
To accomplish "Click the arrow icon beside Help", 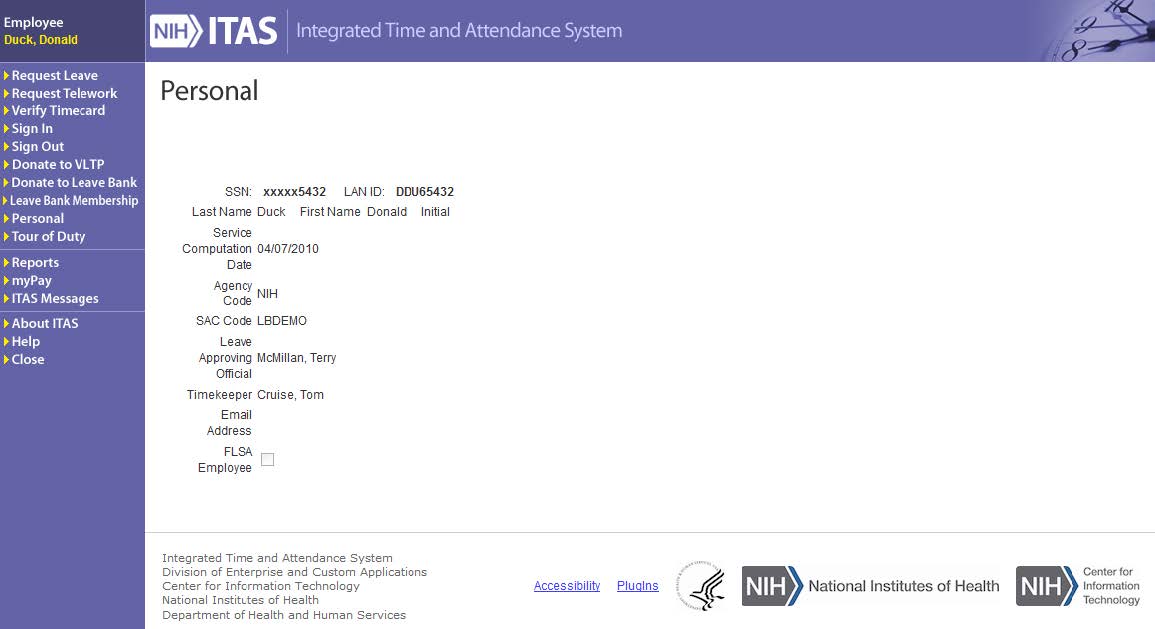I will point(6,342).
